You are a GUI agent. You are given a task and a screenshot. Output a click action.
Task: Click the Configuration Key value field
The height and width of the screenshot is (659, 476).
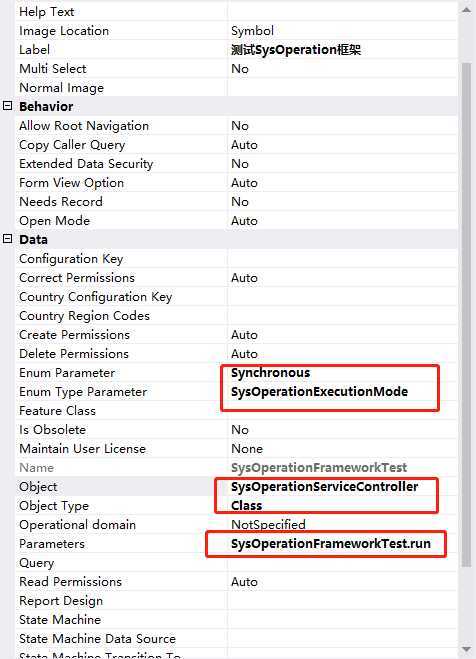[x=342, y=258]
